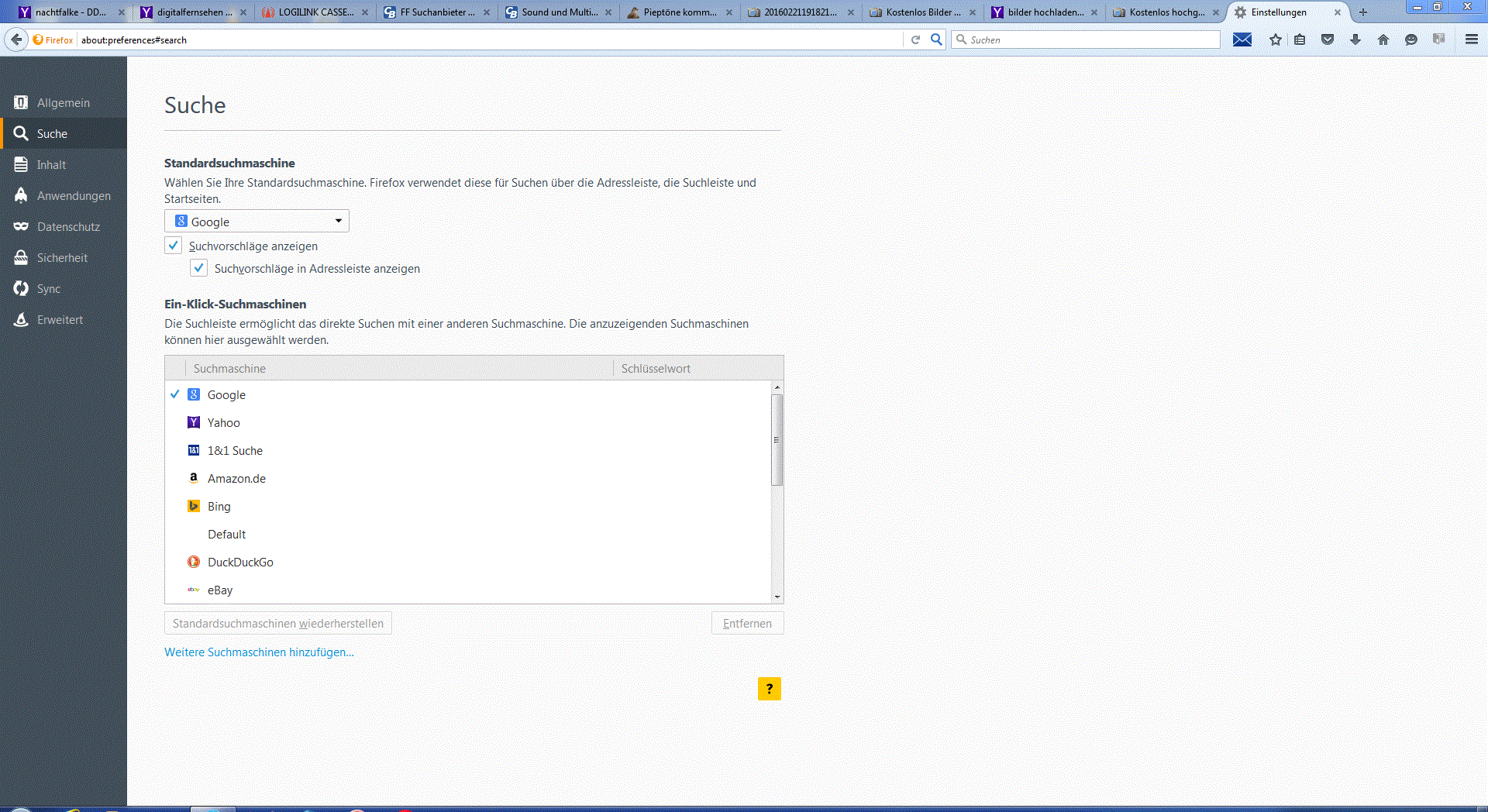Click the about:preferences address bar
The height and width of the screenshot is (812, 1488).
pyautogui.click(x=488, y=40)
